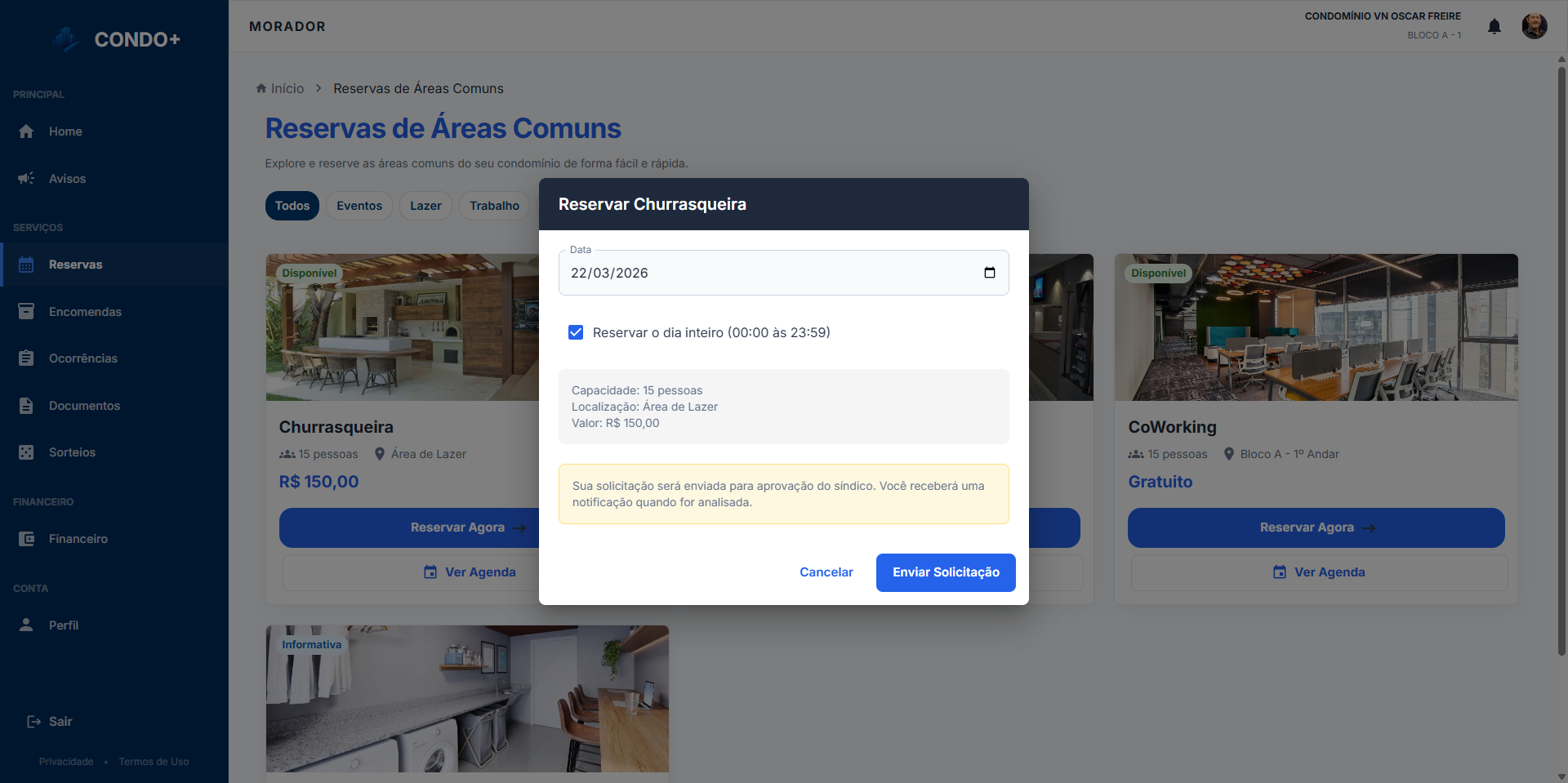Image resolution: width=1568 pixels, height=783 pixels.
Task: Click Ver Agenda for CoWorking
Action: 1318,572
